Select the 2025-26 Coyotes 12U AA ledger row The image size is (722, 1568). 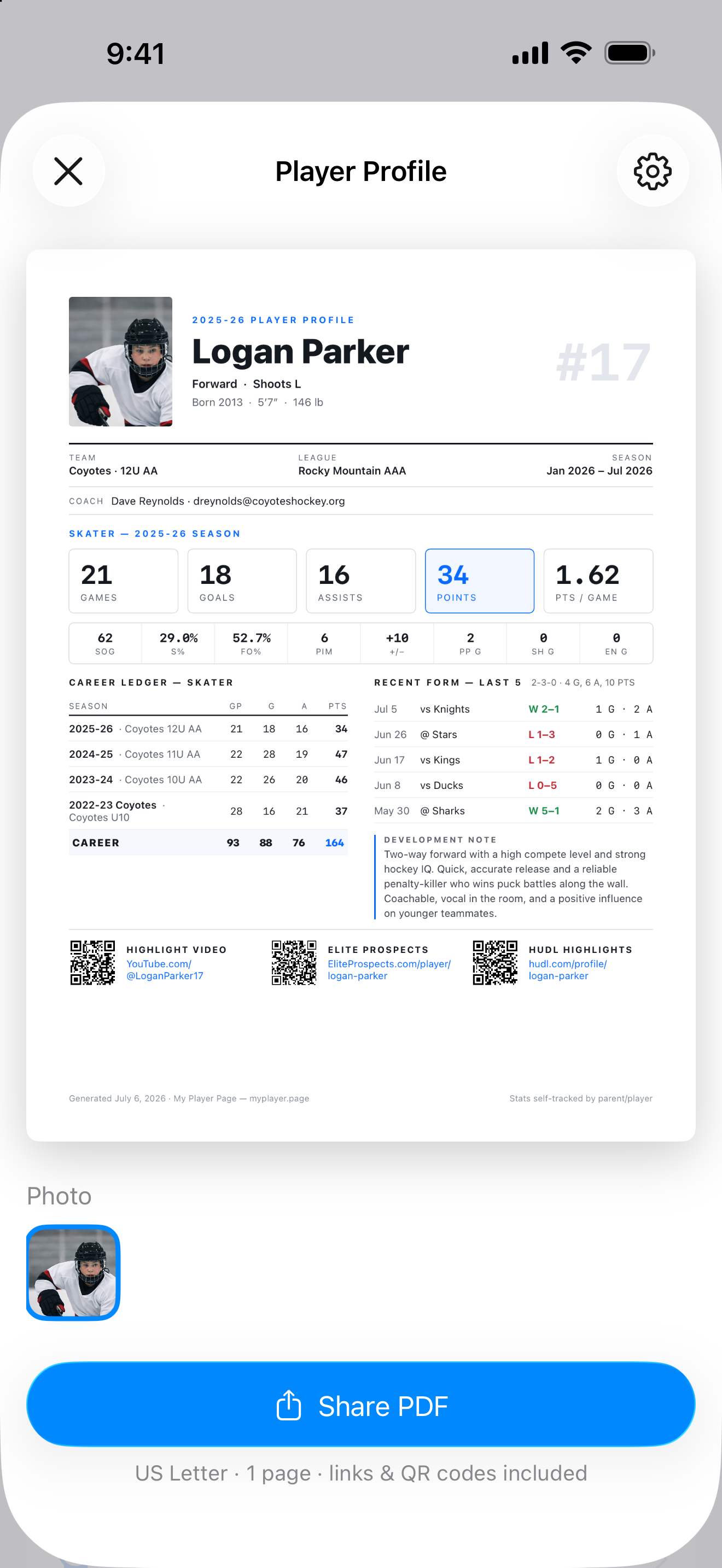click(208, 729)
